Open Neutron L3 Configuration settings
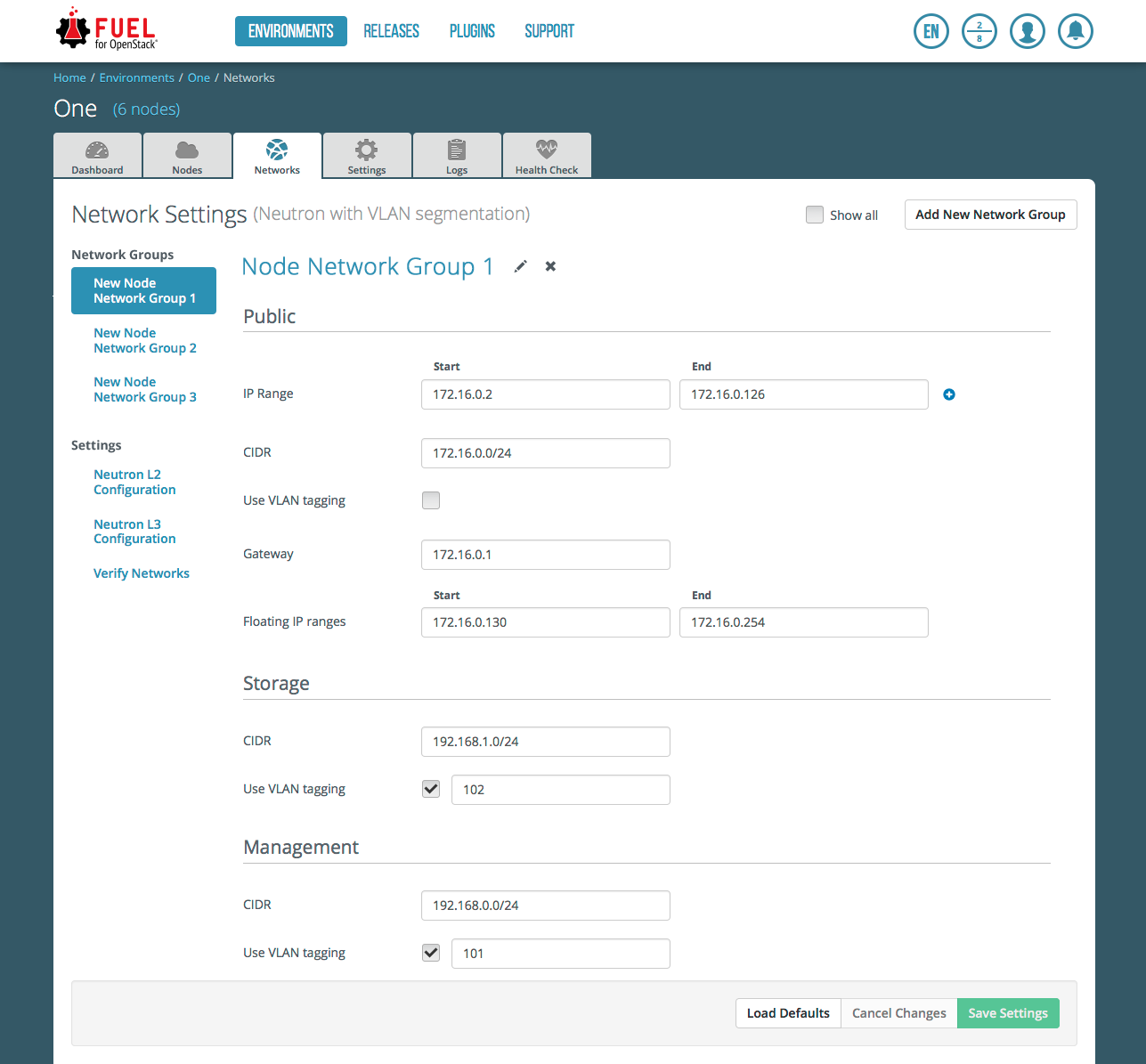 click(x=134, y=532)
